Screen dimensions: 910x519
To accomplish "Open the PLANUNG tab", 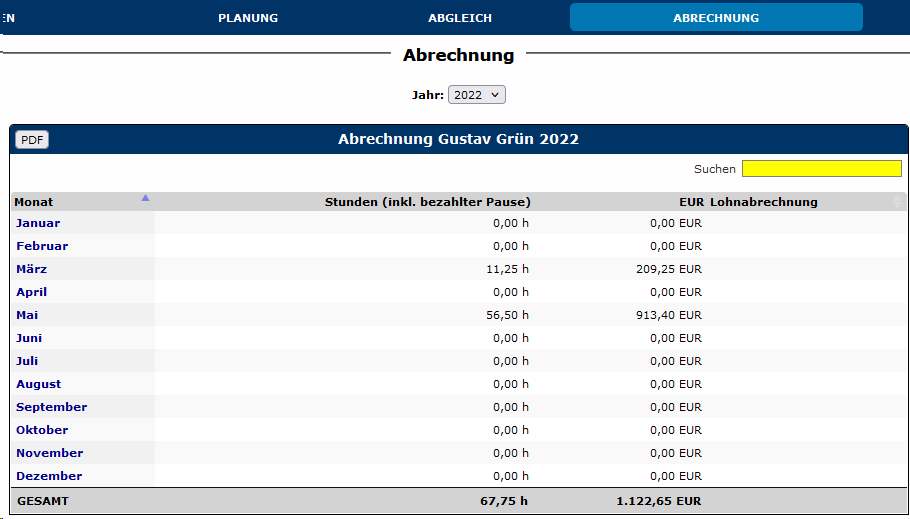I will 248,18.
